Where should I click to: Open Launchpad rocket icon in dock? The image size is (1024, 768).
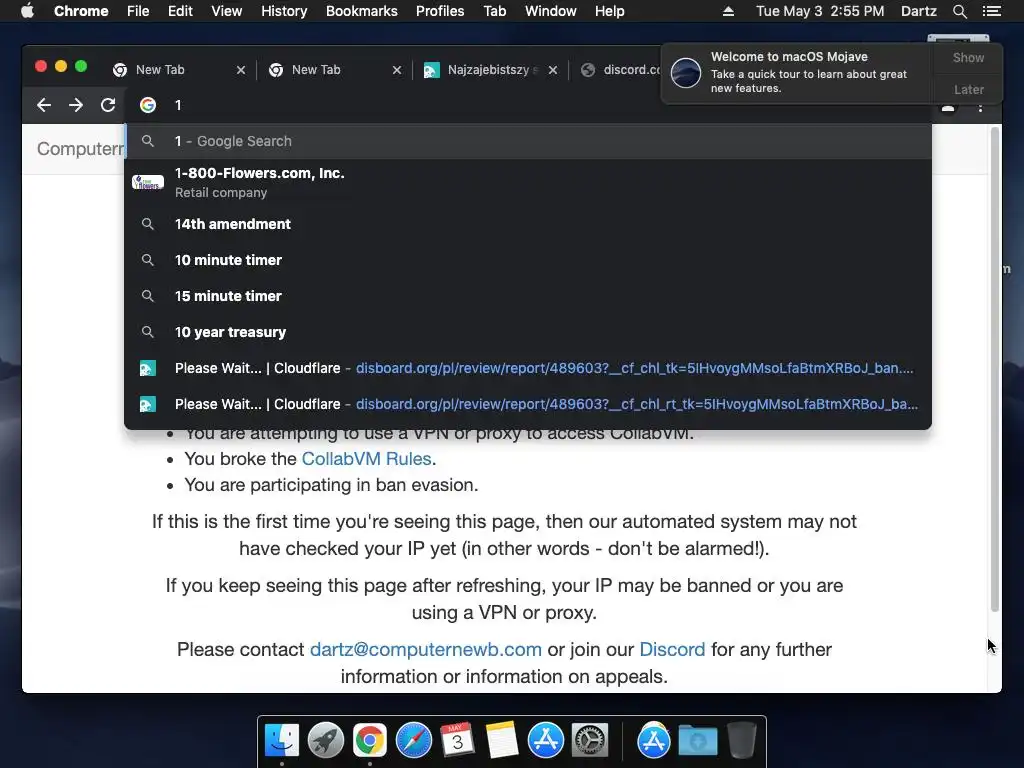[x=325, y=741]
